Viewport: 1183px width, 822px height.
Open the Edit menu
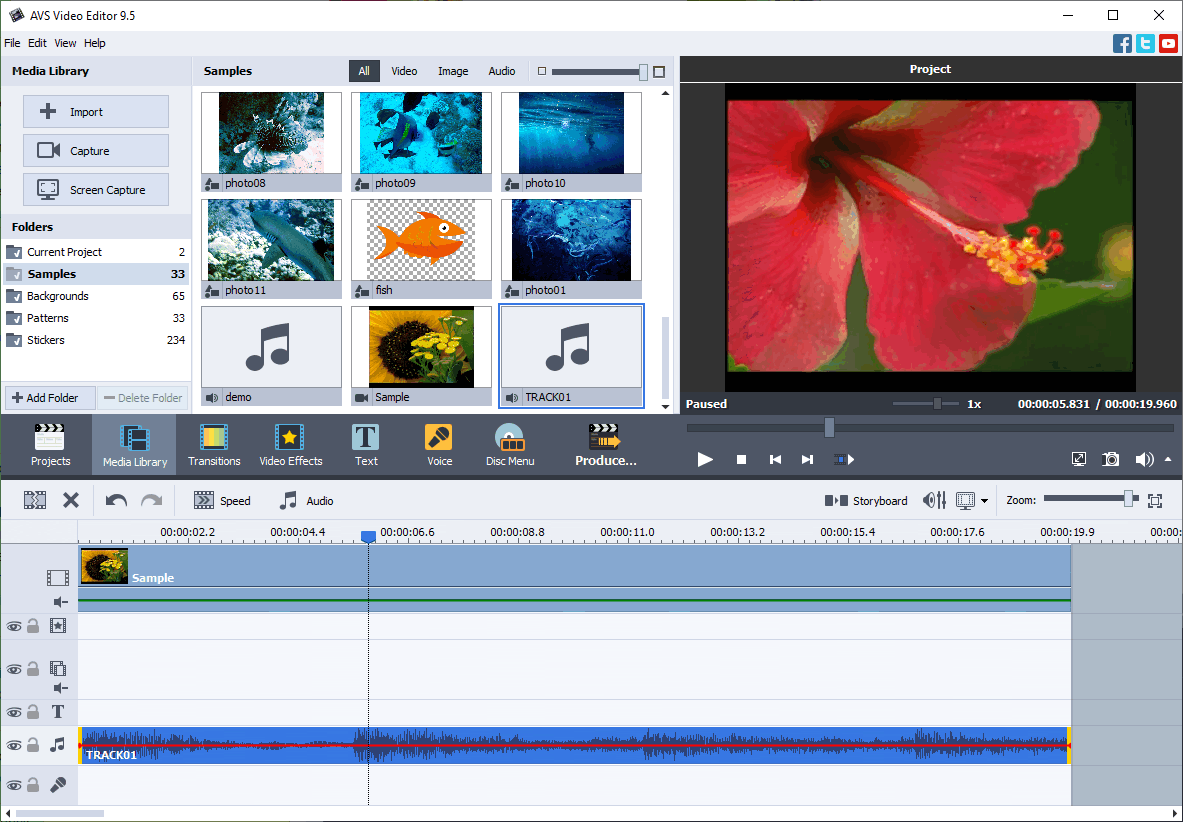pyautogui.click(x=37, y=43)
